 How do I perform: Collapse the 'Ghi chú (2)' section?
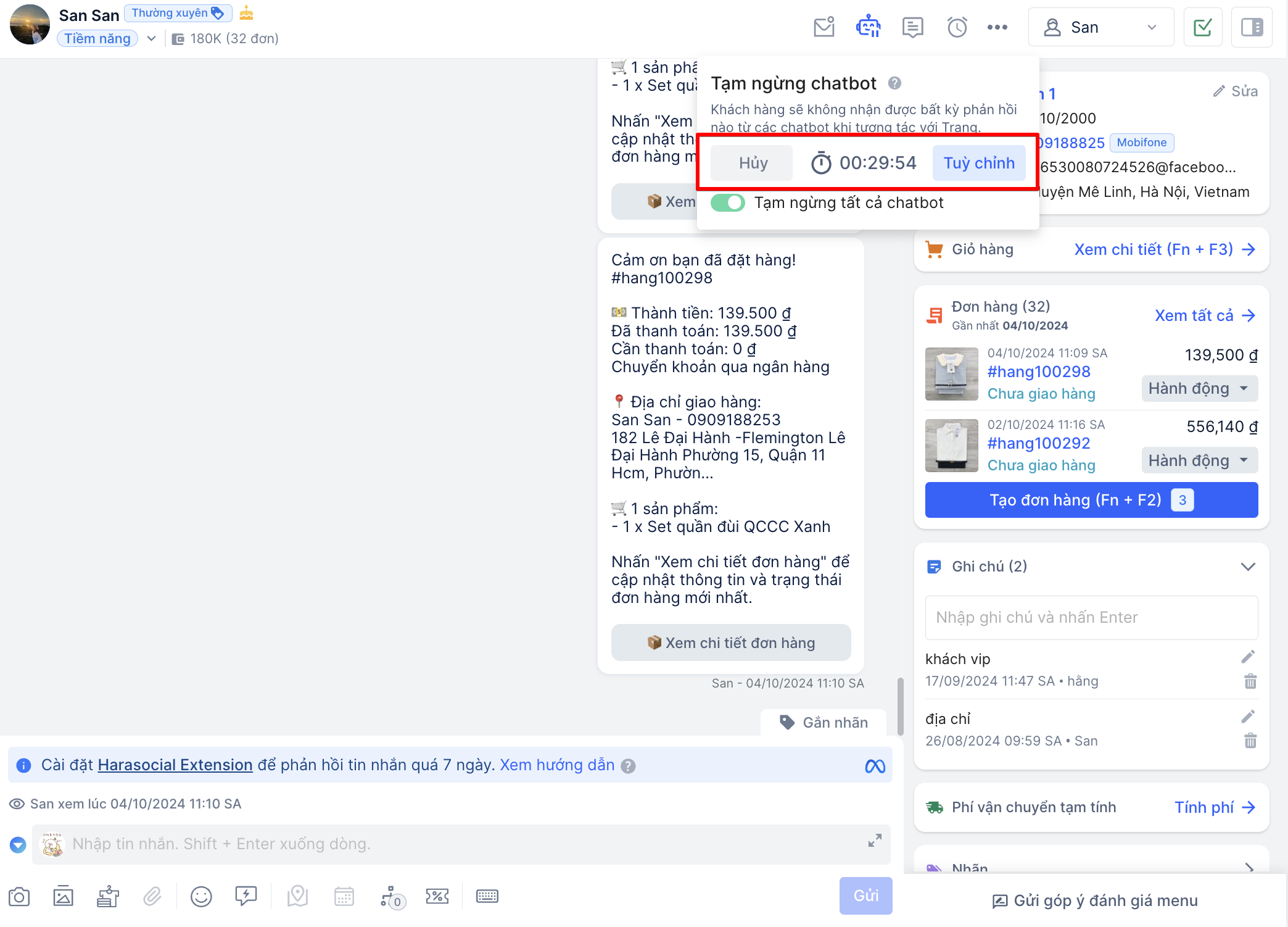pos(1248,567)
